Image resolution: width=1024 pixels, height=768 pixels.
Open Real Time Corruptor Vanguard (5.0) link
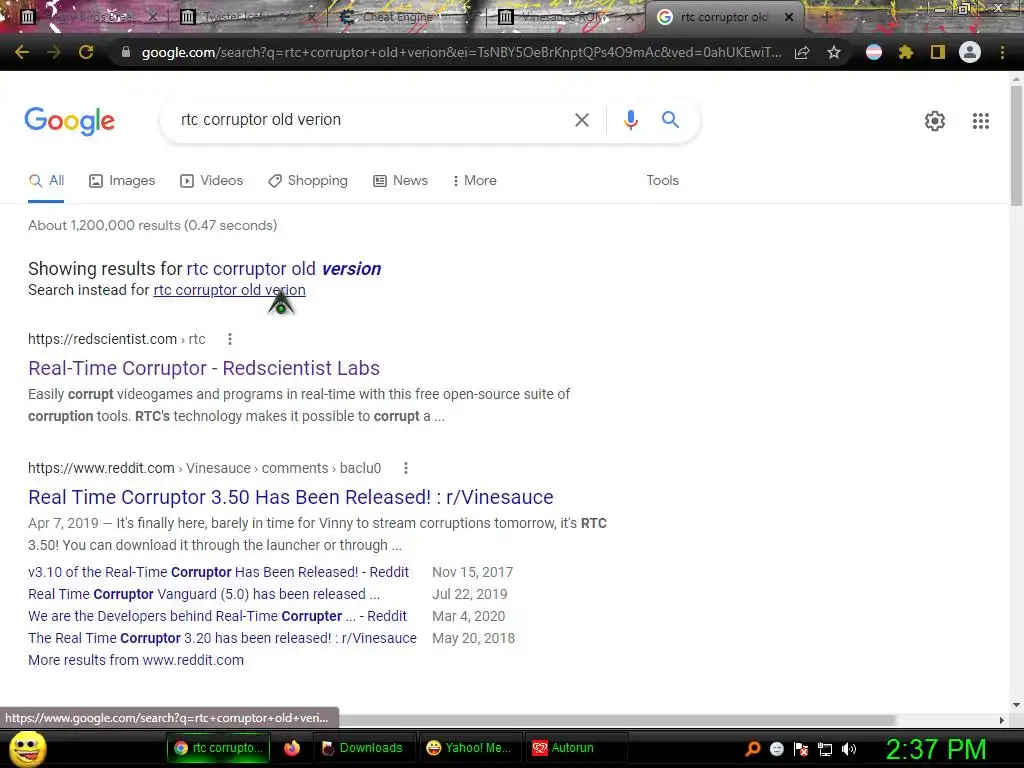tap(204, 594)
